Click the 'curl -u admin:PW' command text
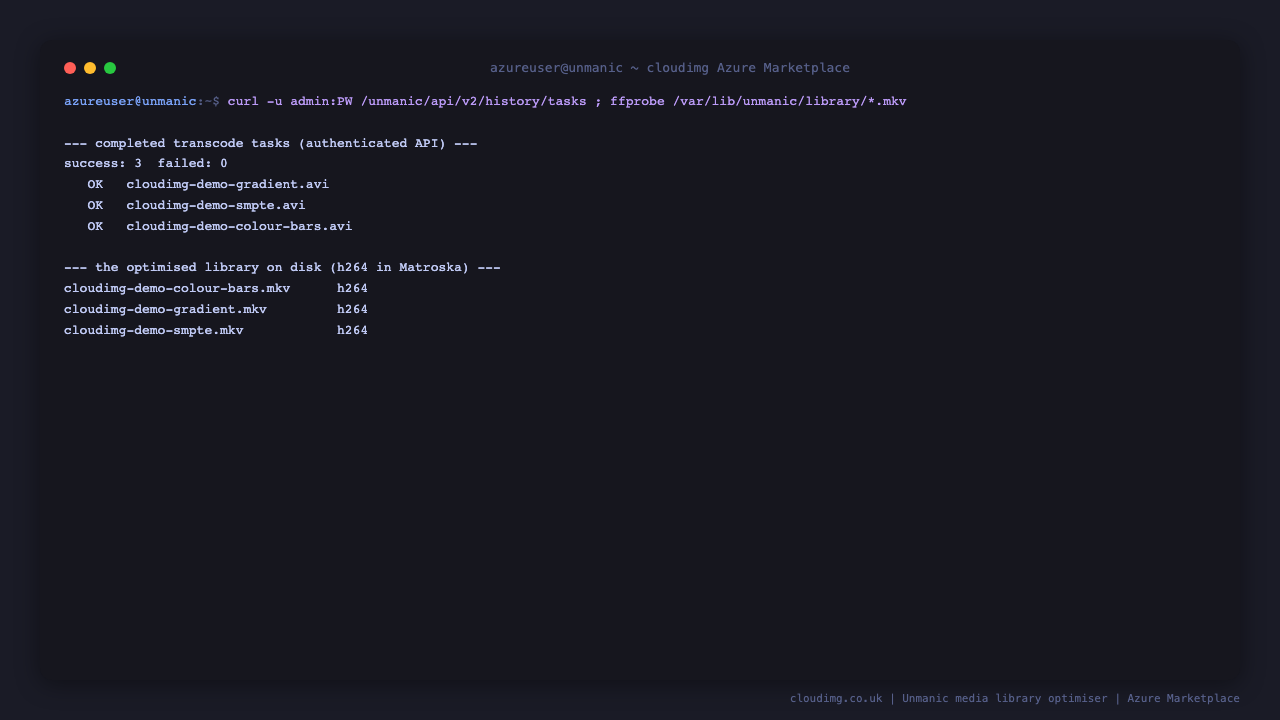 point(290,101)
